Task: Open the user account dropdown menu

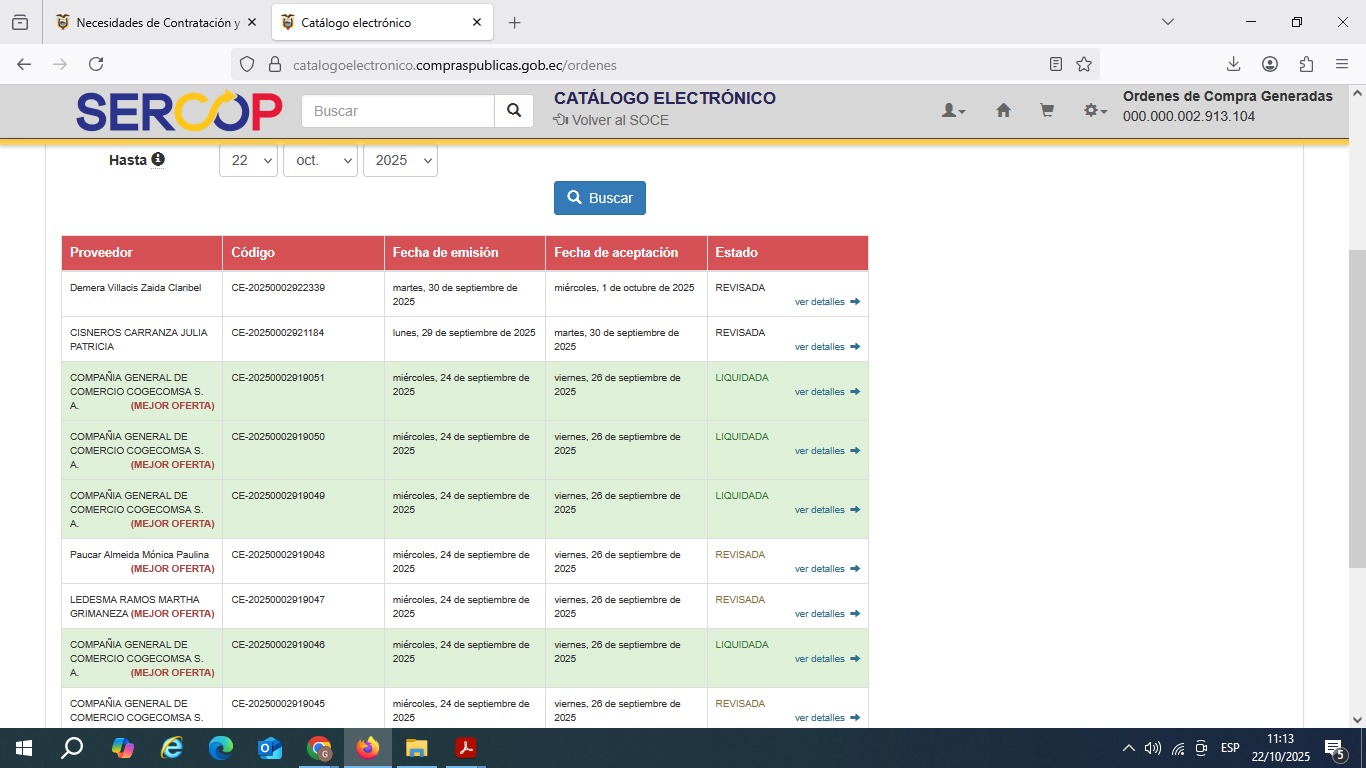Action: click(x=953, y=111)
